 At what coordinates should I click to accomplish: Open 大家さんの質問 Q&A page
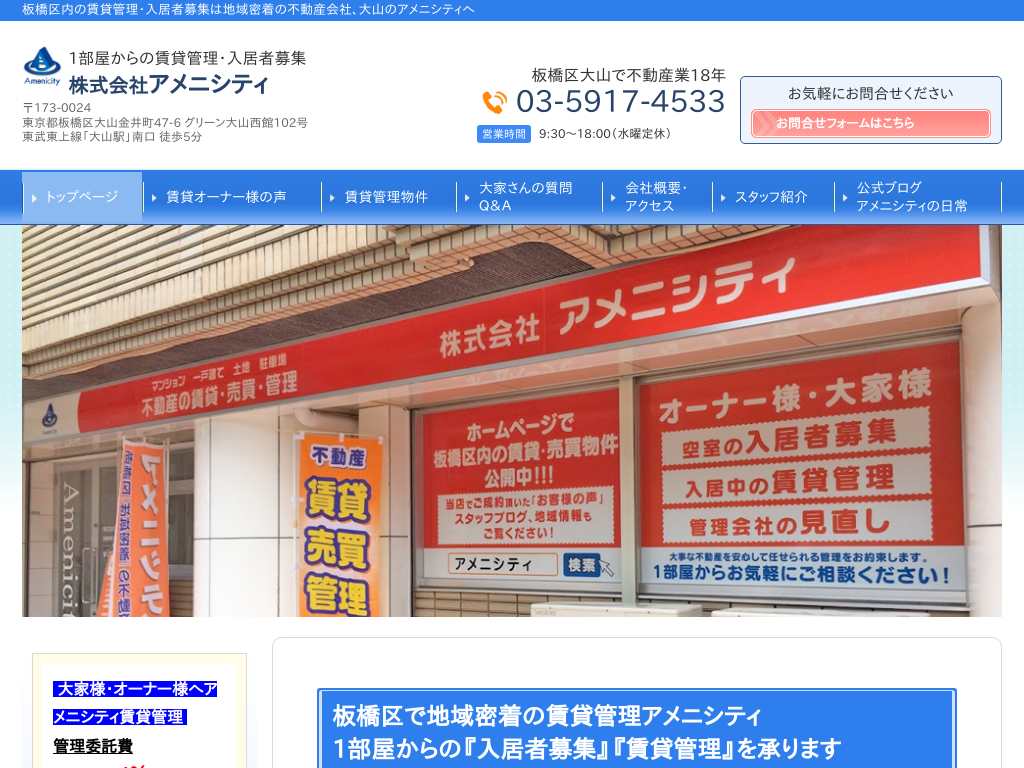coord(525,197)
